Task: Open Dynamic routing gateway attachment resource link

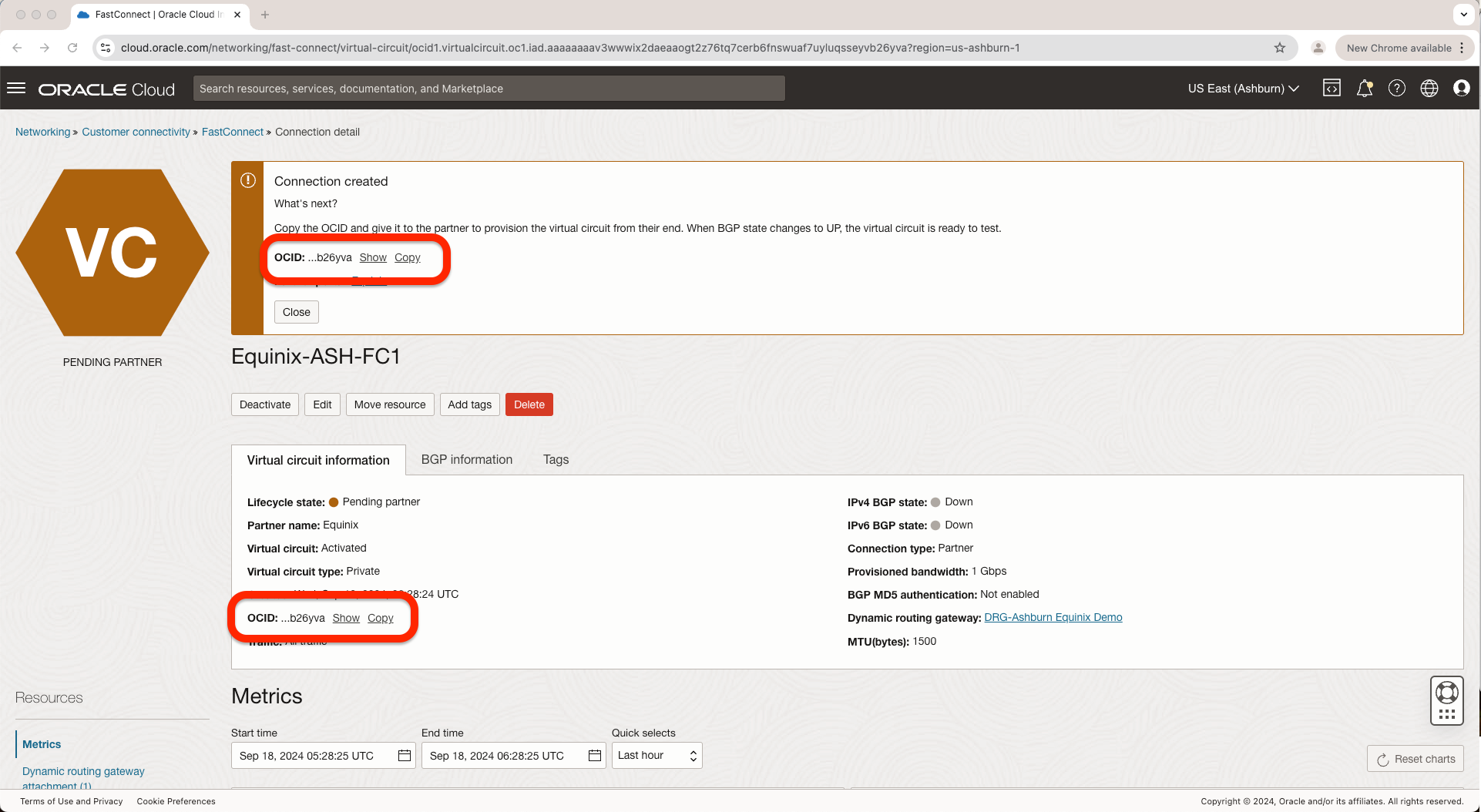Action: (83, 778)
